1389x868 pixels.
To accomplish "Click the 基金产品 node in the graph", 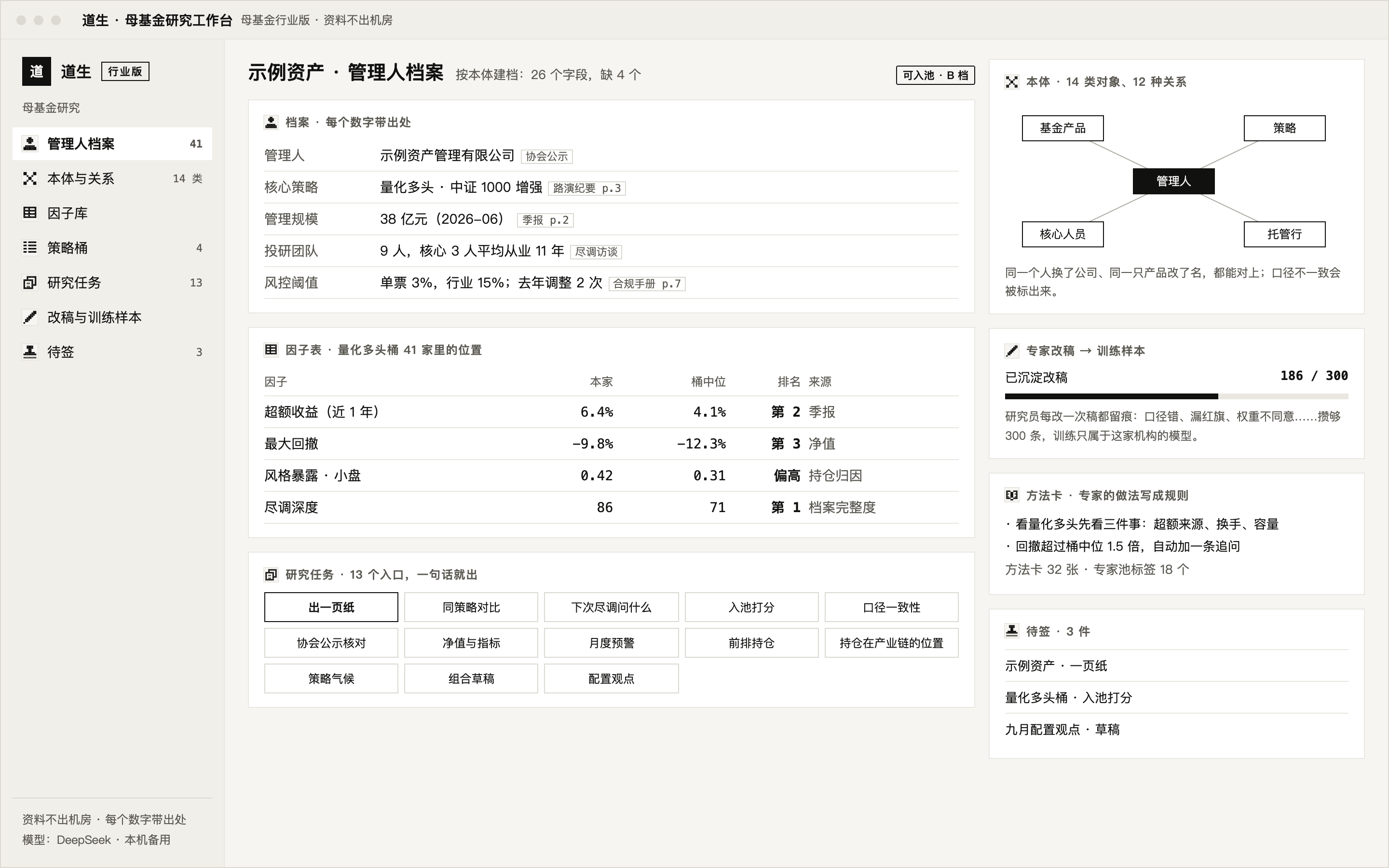I will [1062, 128].
